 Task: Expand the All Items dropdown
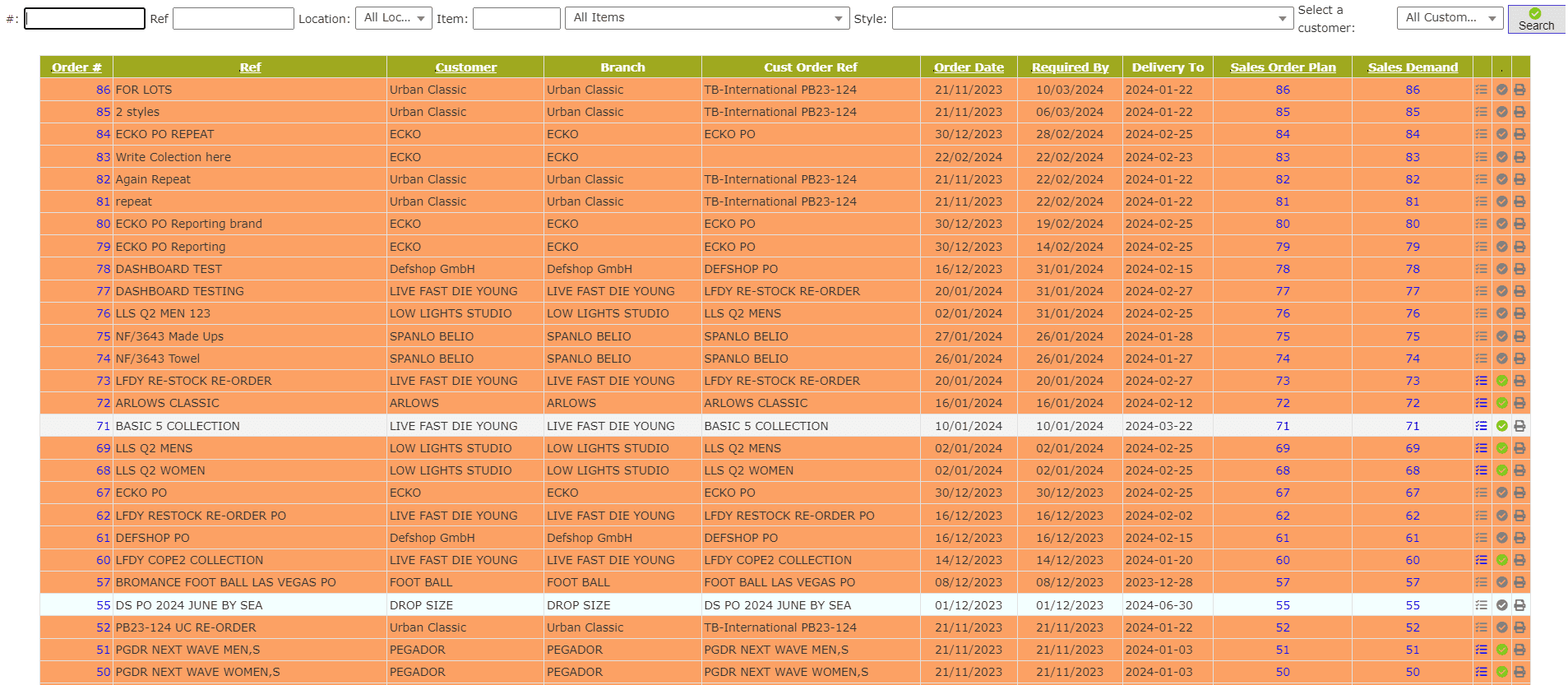(706, 18)
